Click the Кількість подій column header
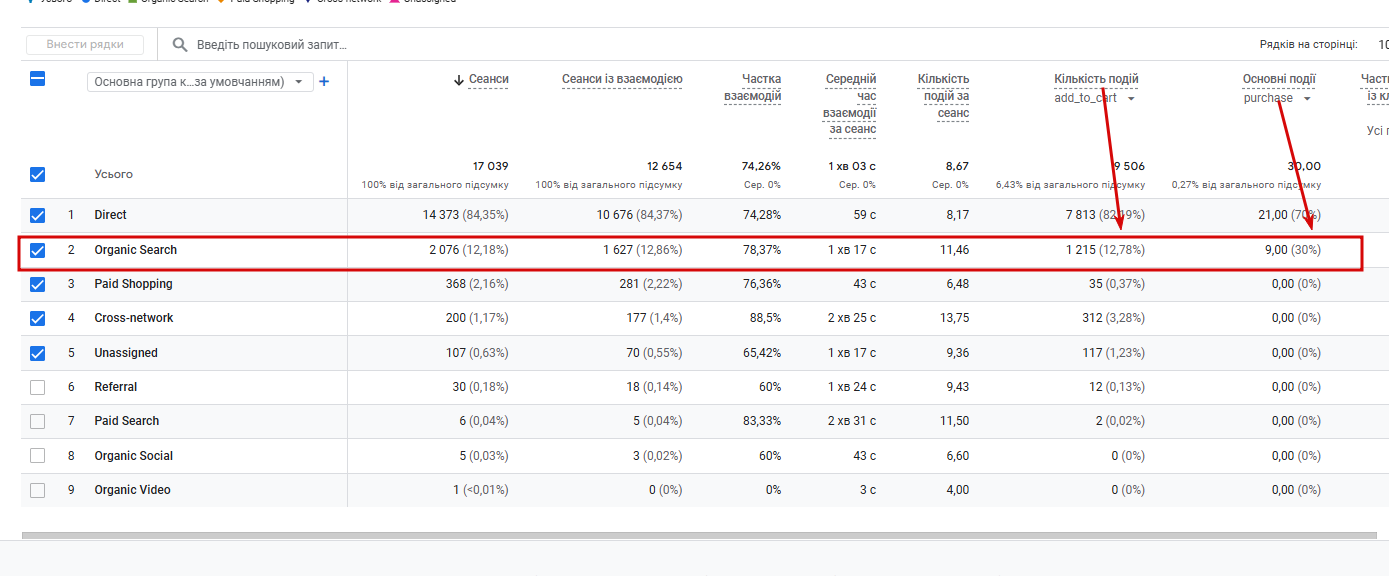 [x=1096, y=80]
